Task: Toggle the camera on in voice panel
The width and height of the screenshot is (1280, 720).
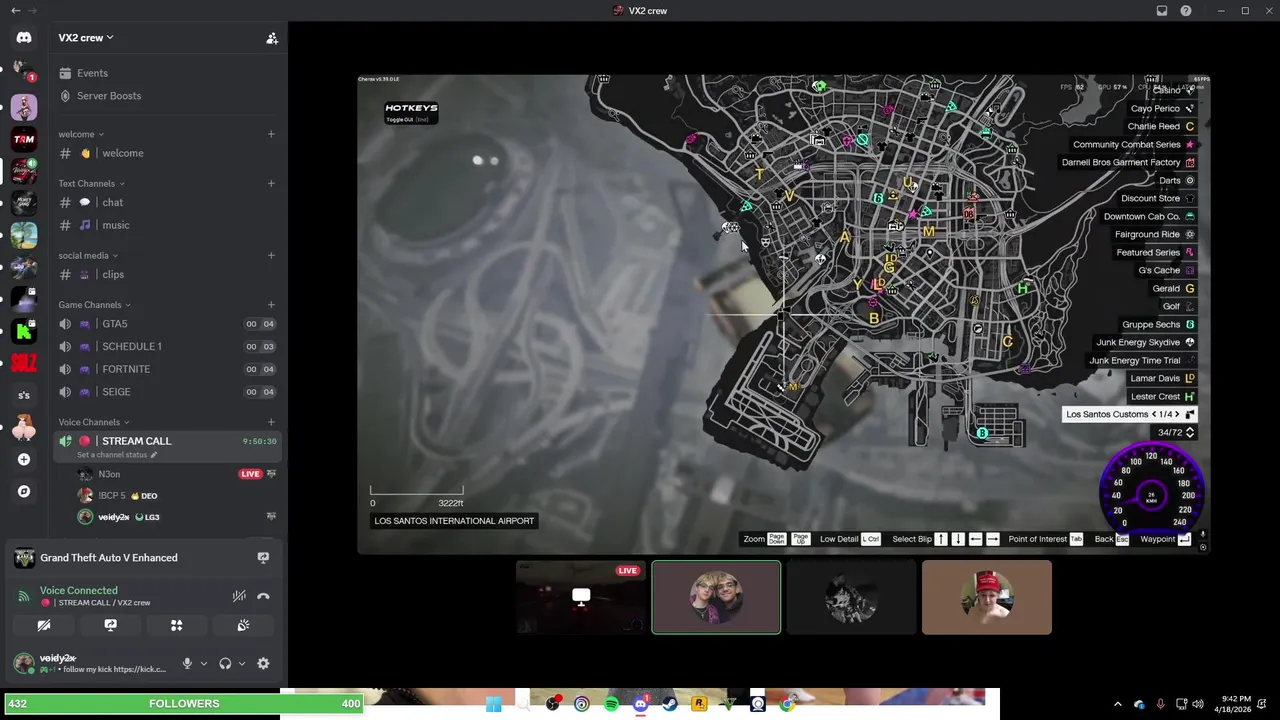Action: pos(44,625)
